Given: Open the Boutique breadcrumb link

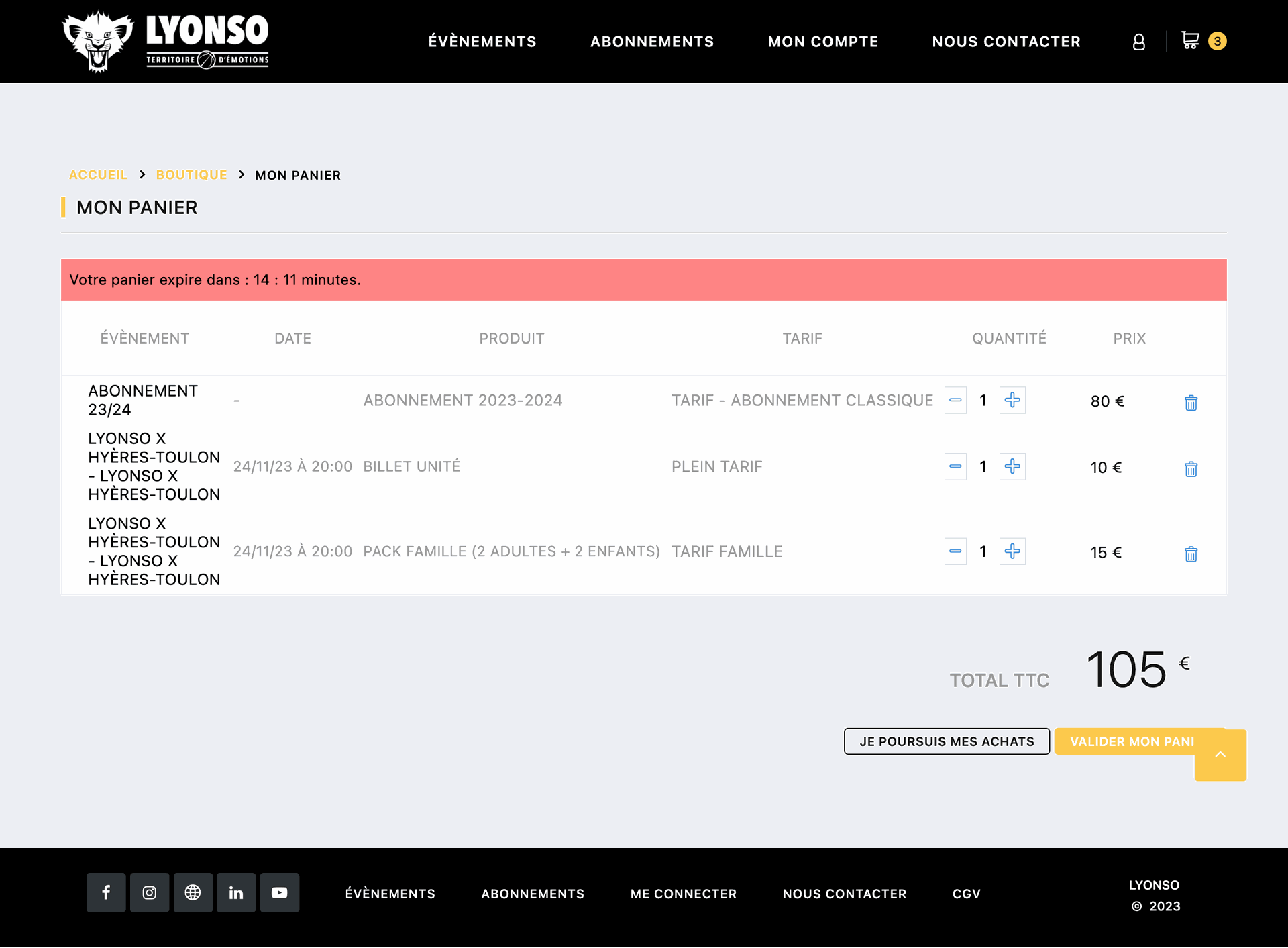Looking at the screenshot, I should coord(191,175).
